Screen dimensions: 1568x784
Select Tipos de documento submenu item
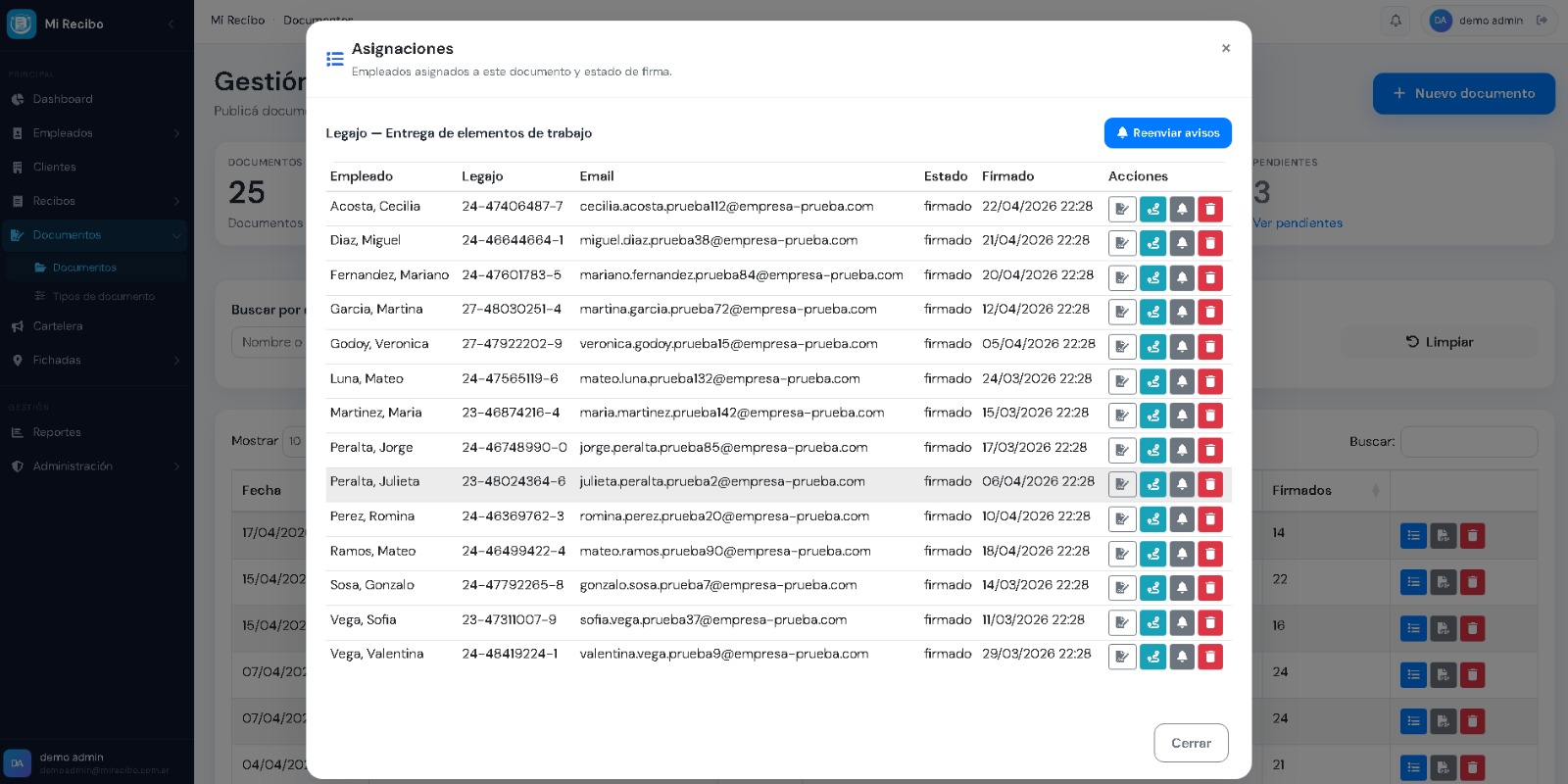pos(96,296)
